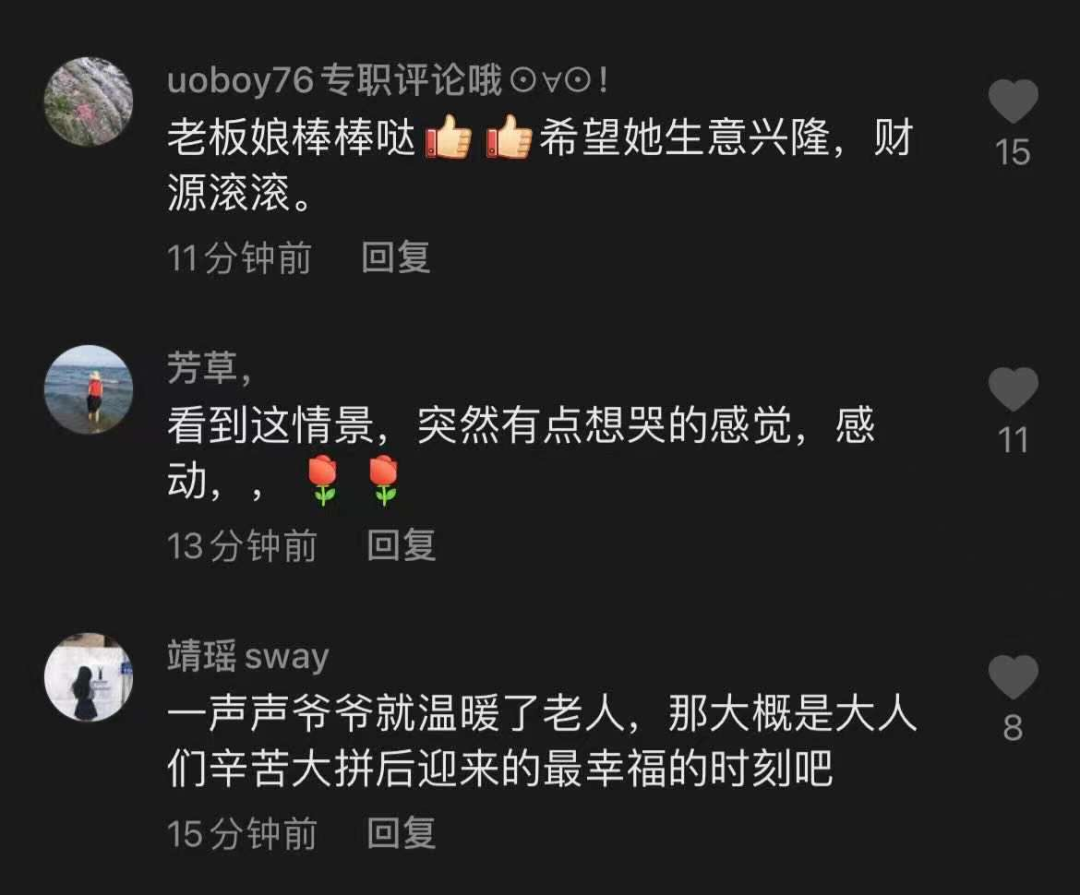Like the comment by 靖瑶 sway
Viewport: 1080px width, 895px height.
coord(1013,677)
